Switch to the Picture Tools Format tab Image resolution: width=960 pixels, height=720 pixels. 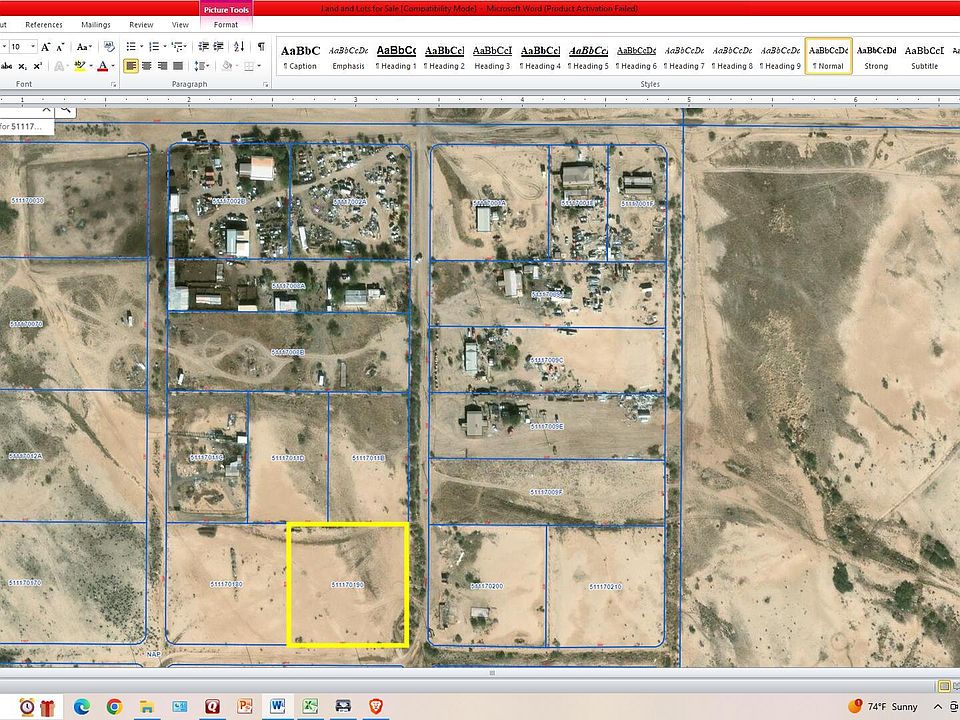click(226, 24)
